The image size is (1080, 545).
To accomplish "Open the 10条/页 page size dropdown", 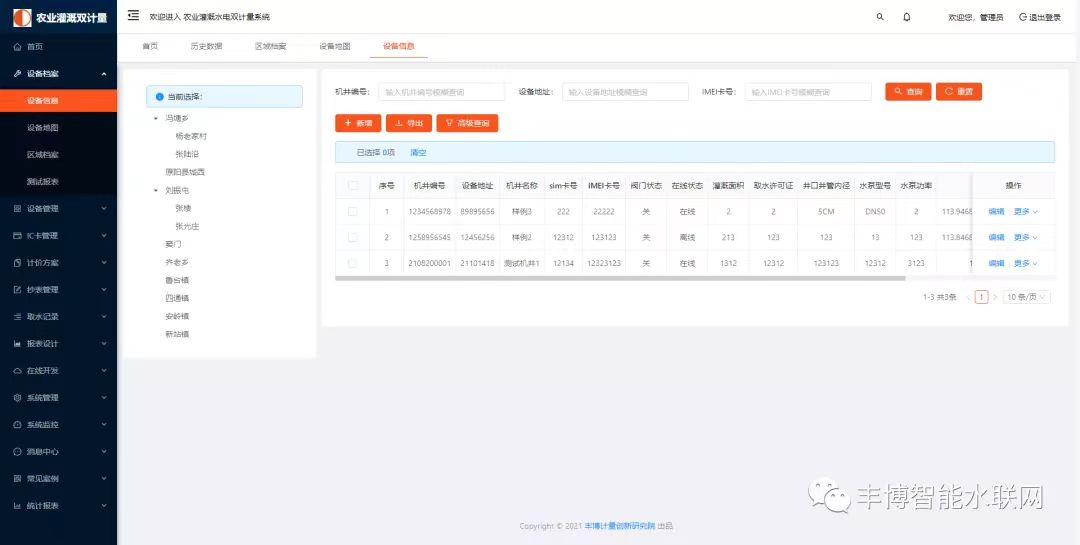I will [x=1027, y=297].
